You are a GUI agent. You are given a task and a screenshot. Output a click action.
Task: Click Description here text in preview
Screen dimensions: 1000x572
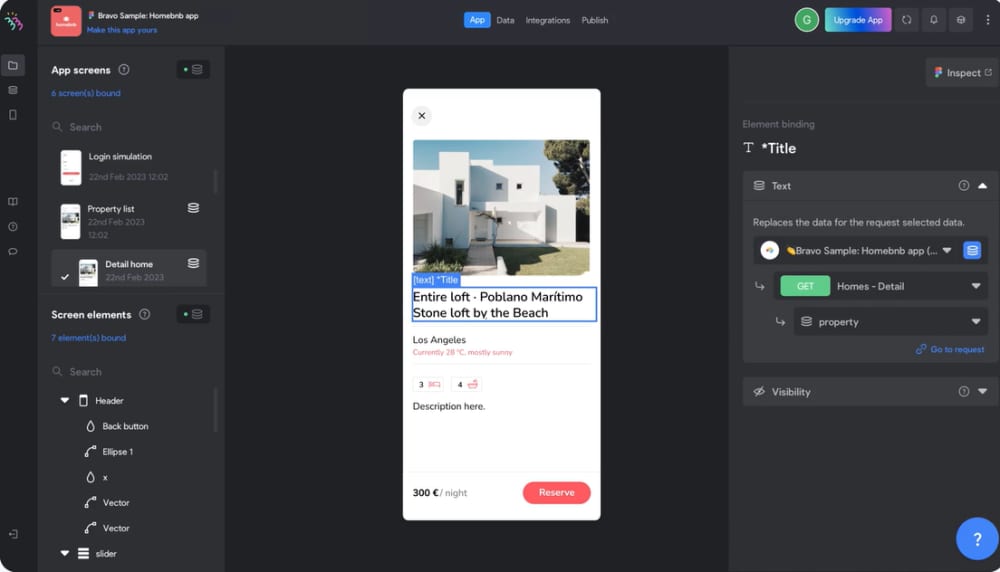448,406
